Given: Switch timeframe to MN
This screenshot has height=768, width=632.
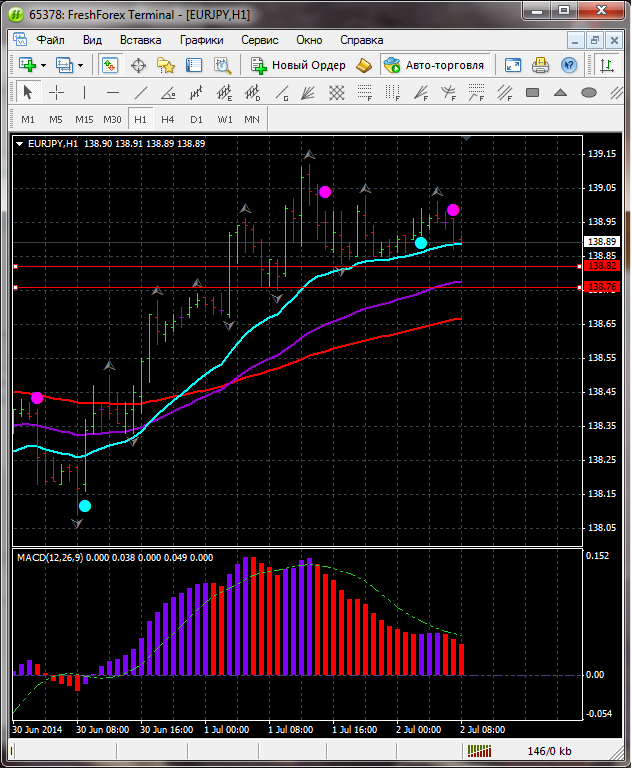Looking at the screenshot, I should coord(252,120).
